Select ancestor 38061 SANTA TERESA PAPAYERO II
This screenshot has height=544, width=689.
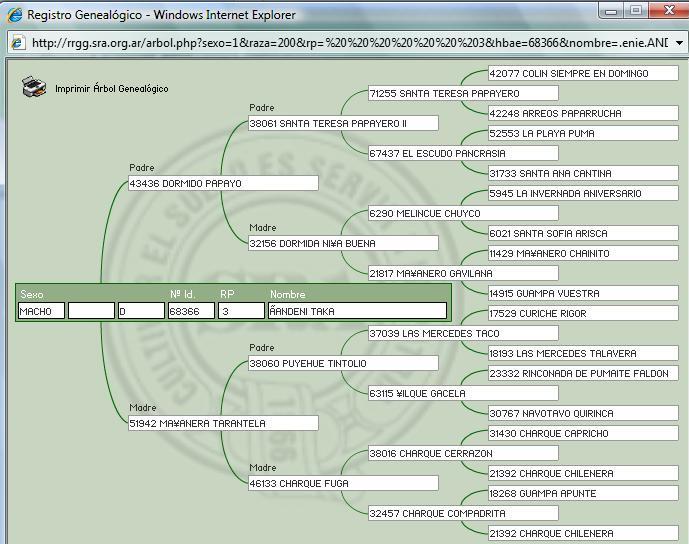pyautogui.click(x=342, y=124)
